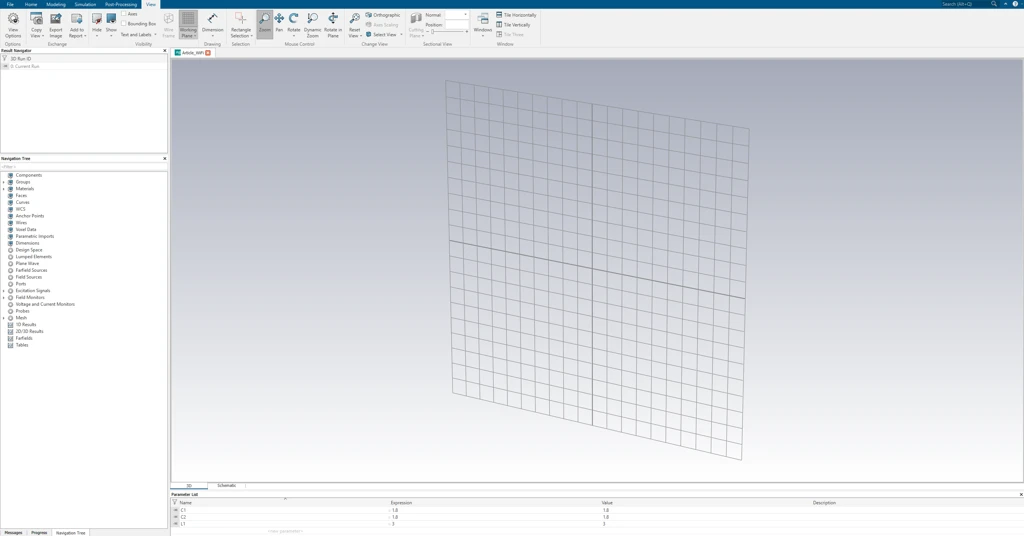Viewport: 1024px width, 536px height.
Task: Select Components in the Navigation Tree
Action: (29, 175)
